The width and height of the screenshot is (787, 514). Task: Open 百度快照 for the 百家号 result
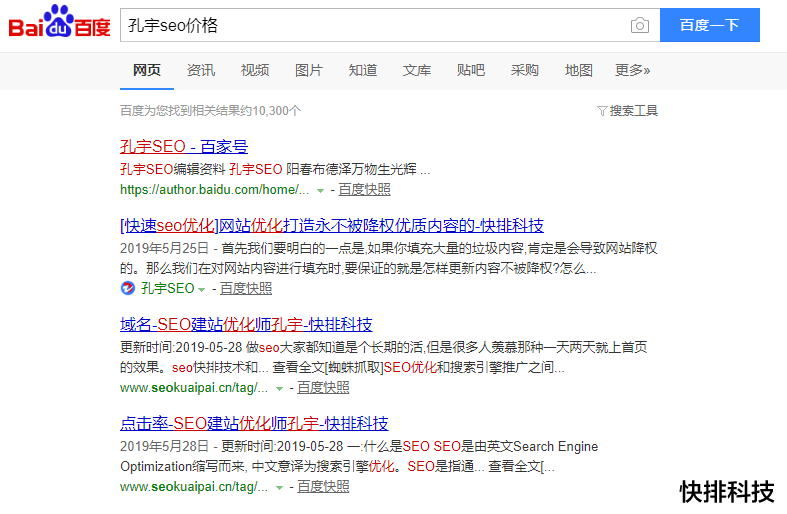tap(364, 190)
